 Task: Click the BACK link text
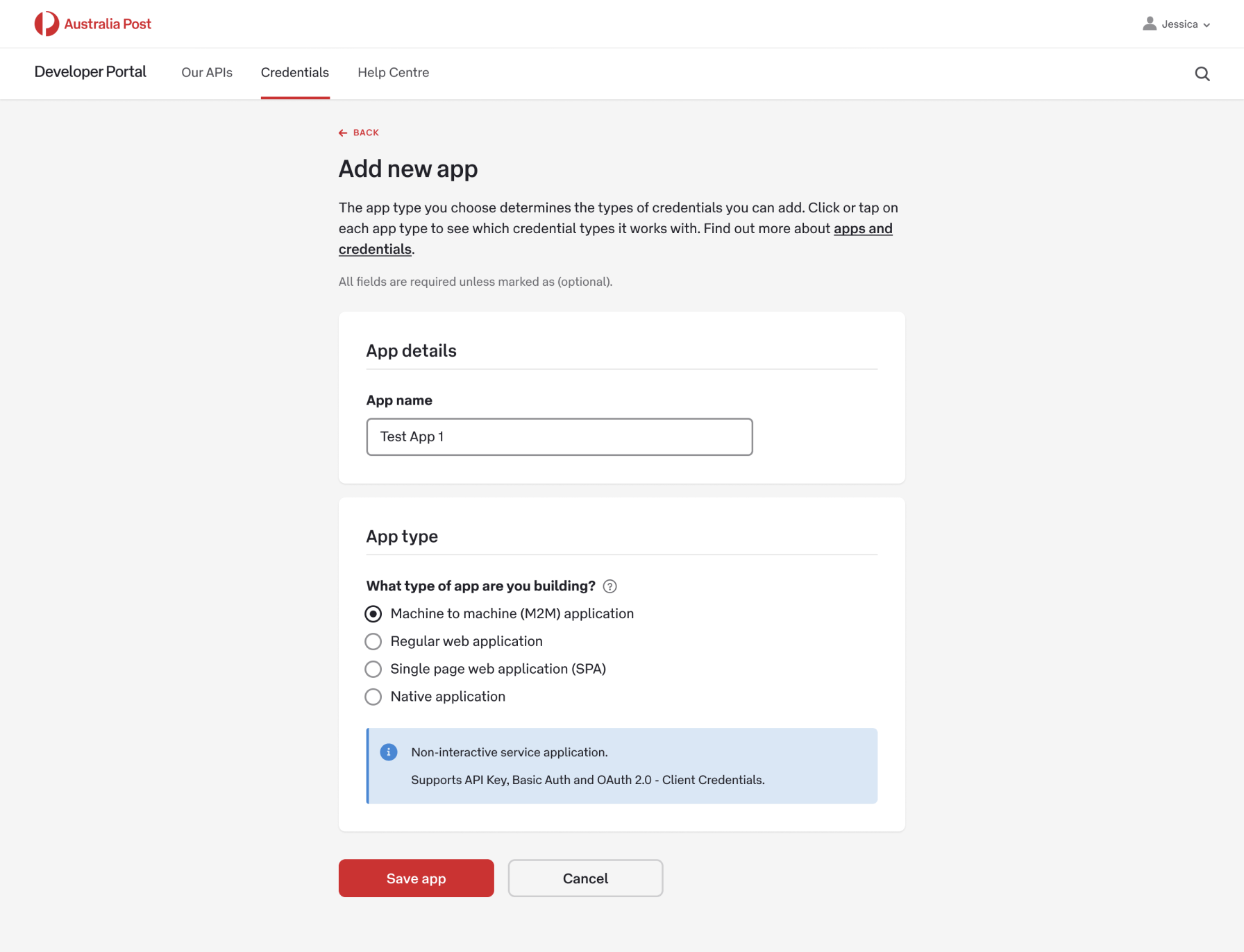tap(366, 133)
